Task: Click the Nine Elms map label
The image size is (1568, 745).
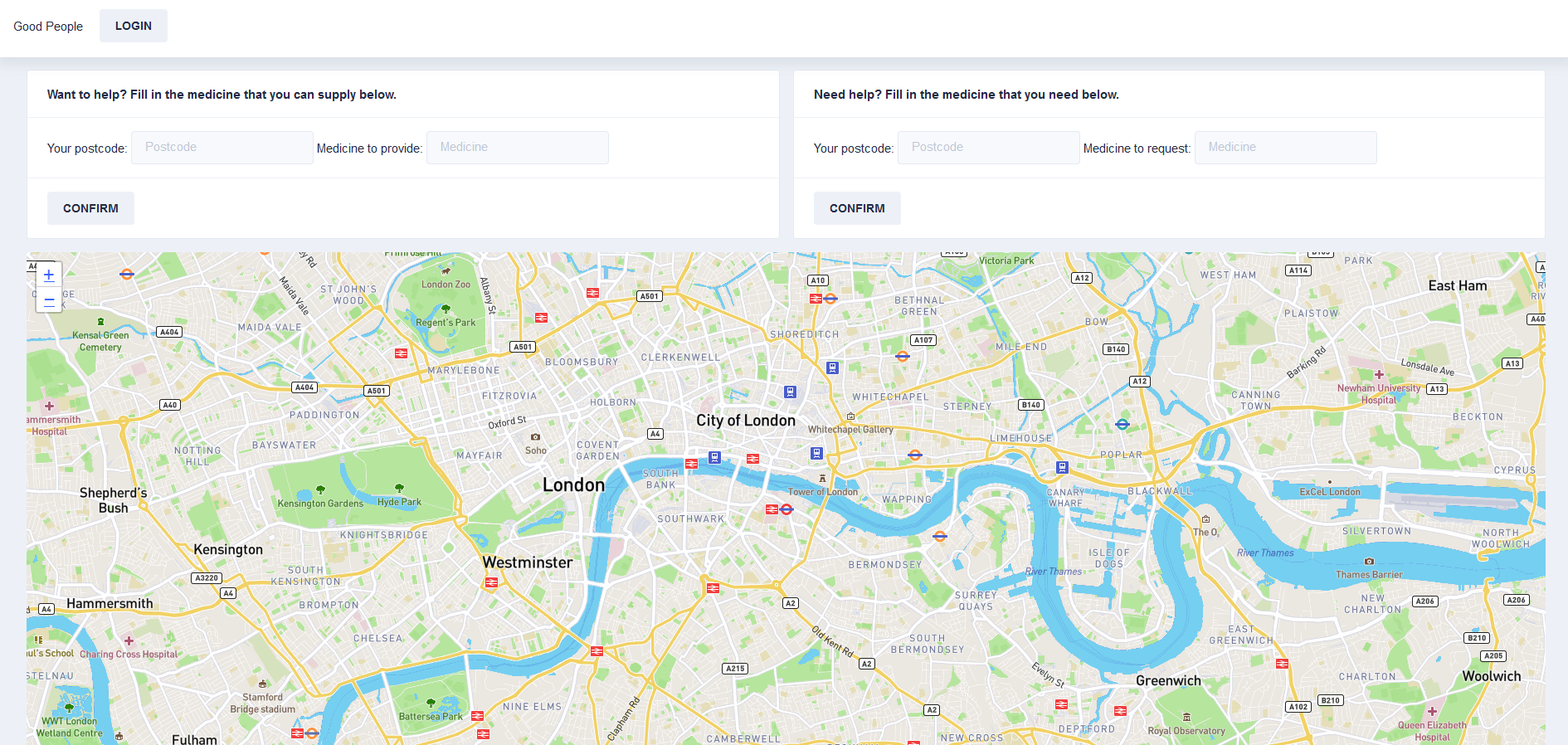Action: click(532, 707)
